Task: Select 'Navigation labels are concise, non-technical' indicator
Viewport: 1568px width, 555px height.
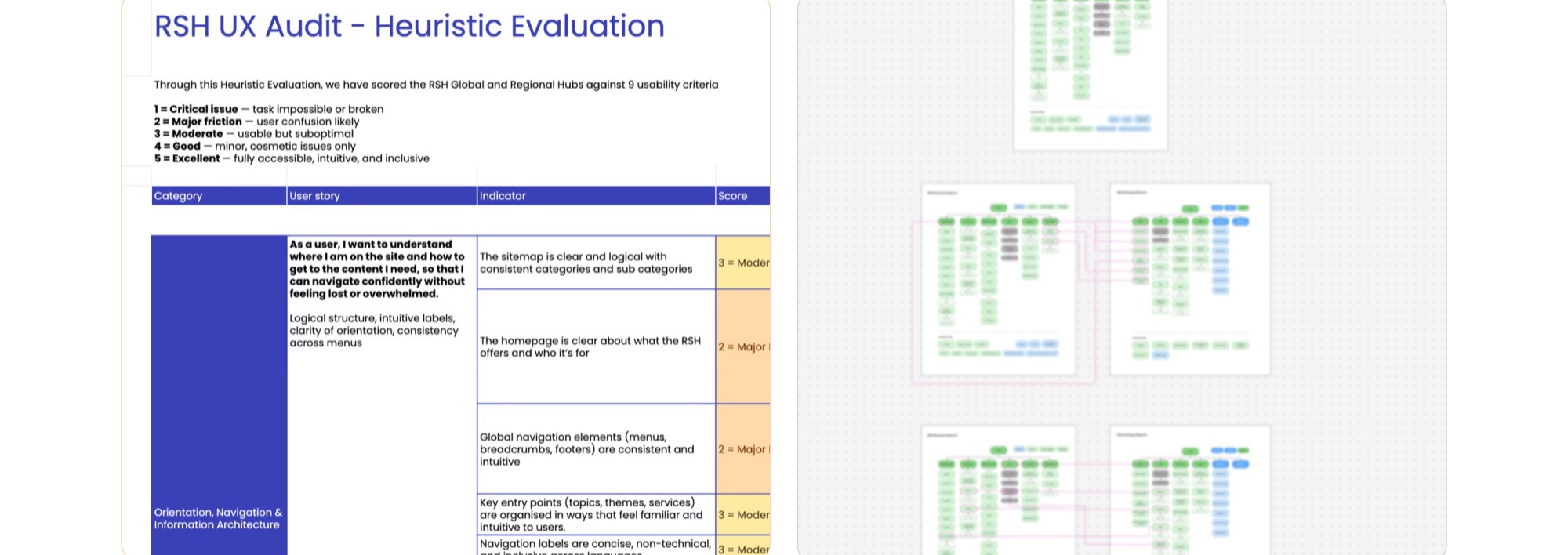Action: [x=597, y=546]
